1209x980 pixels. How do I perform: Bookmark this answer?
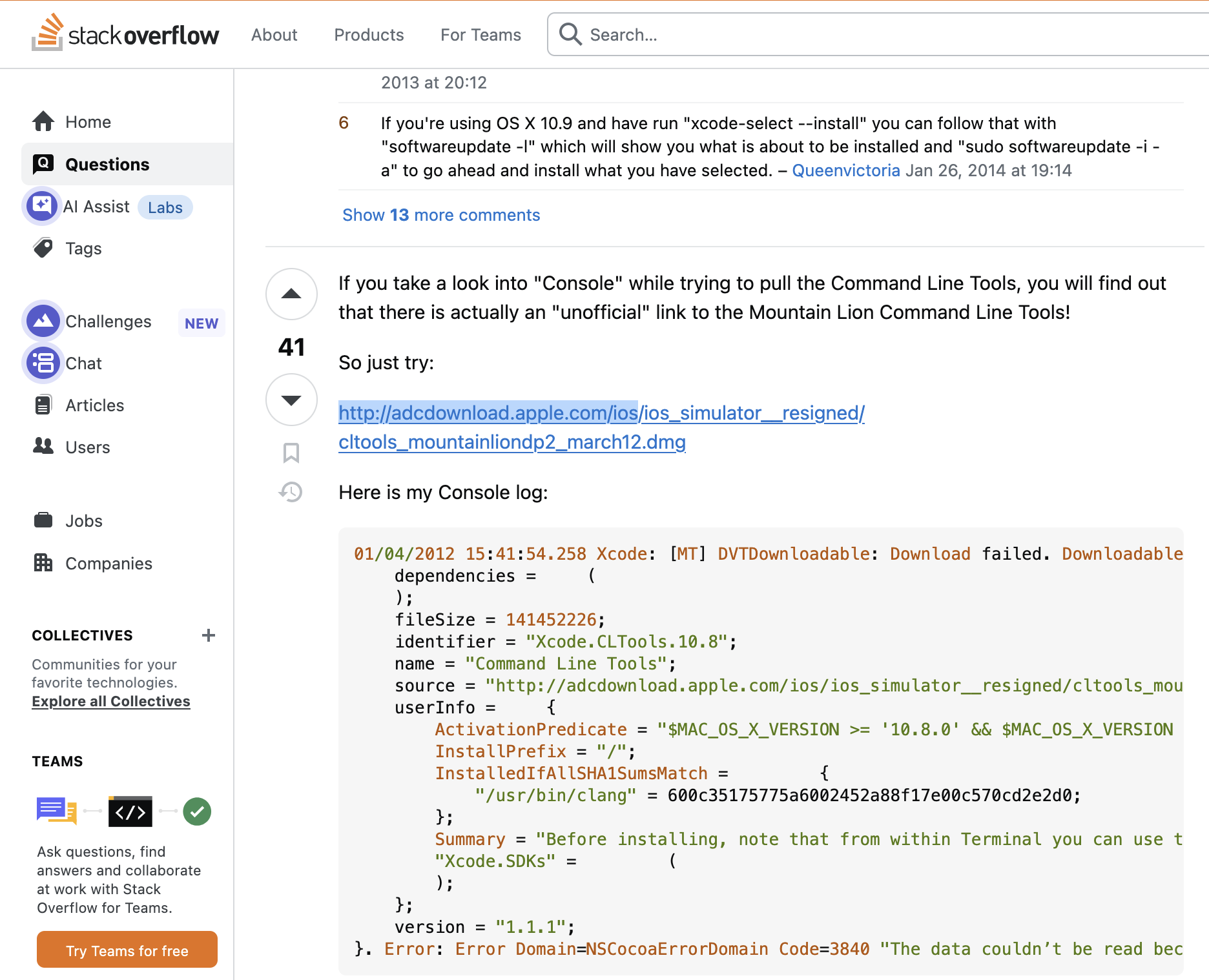pyautogui.click(x=291, y=453)
